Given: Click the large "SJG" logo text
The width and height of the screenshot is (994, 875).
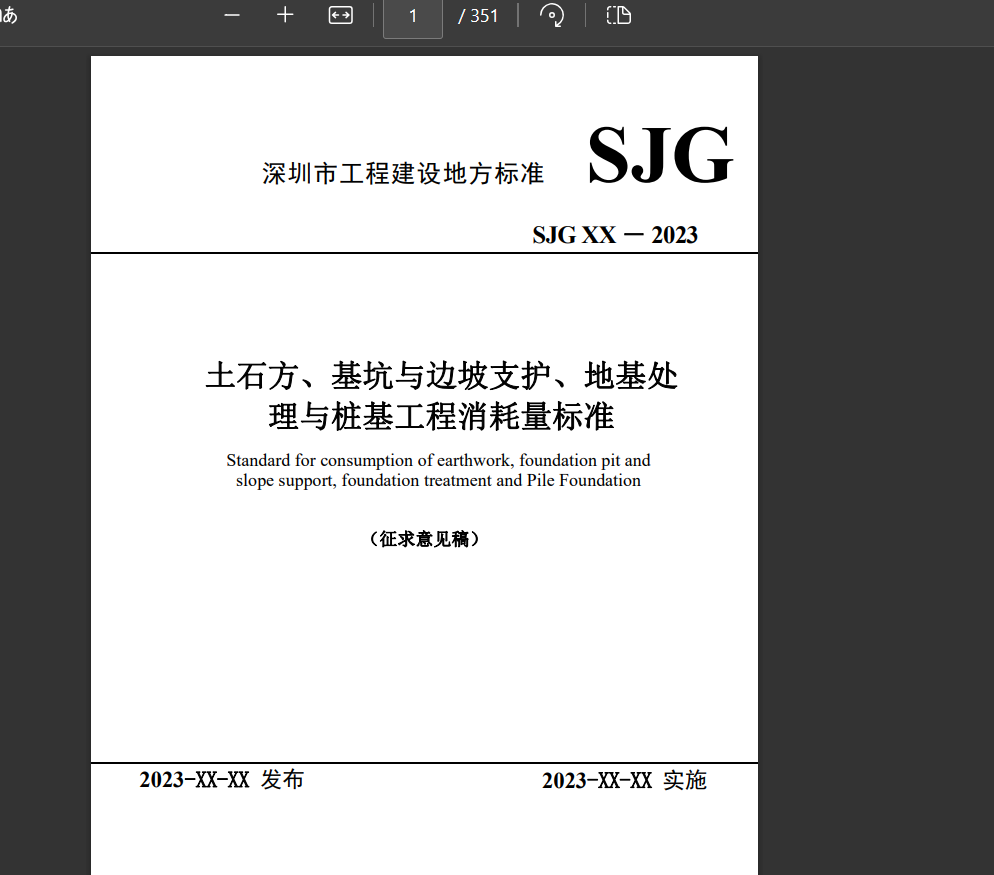Looking at the screenshot, I should click(660, 154).
